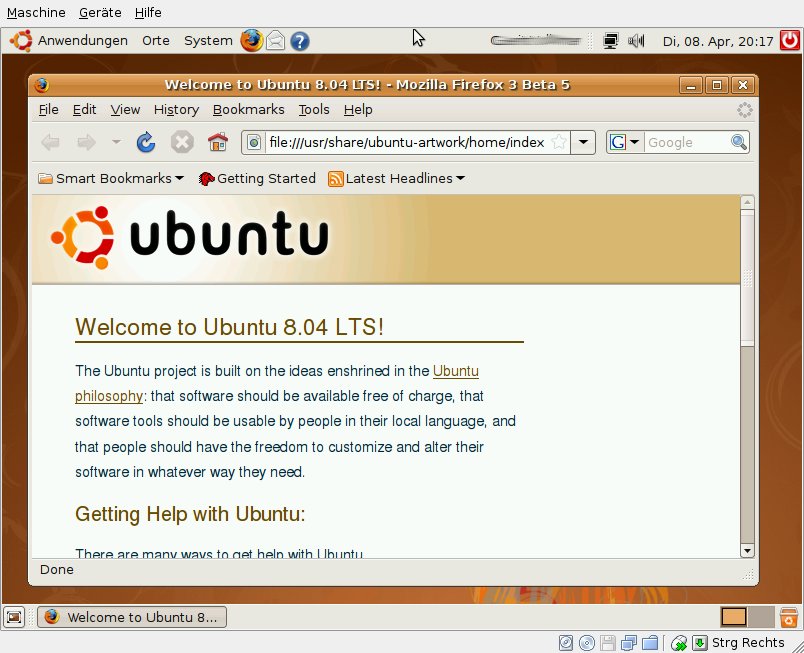Image resolution: width=804 pixels, height=653 pixels.
Task: Open the address bar history dropdown
Action: pyautogui.click(x=584, y=142)
